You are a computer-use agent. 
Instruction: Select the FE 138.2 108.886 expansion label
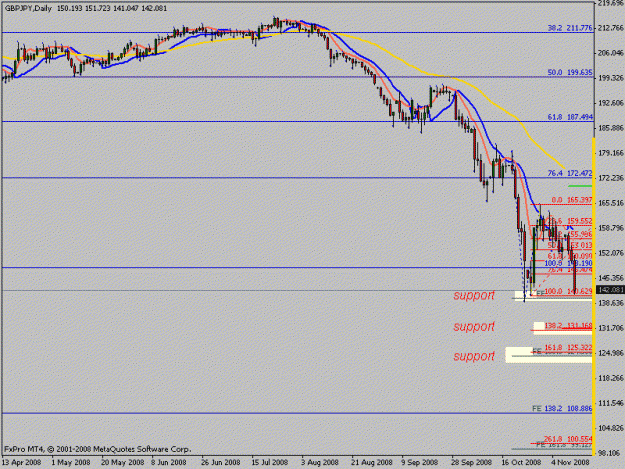562,408
